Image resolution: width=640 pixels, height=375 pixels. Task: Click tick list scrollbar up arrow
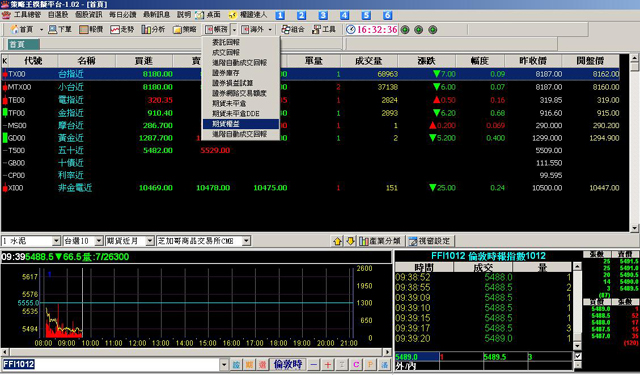(x=578, y=266)
